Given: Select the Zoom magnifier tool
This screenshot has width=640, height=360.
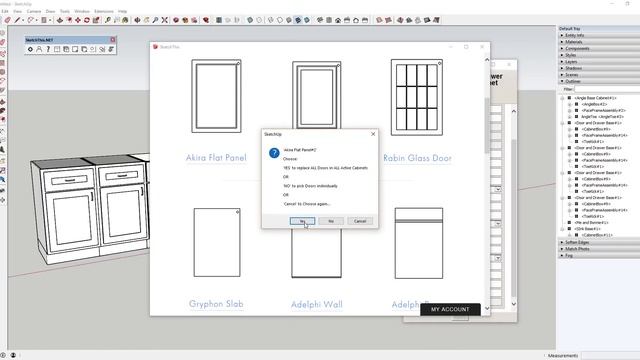Looking at the screenshot, I should (156, 20).
